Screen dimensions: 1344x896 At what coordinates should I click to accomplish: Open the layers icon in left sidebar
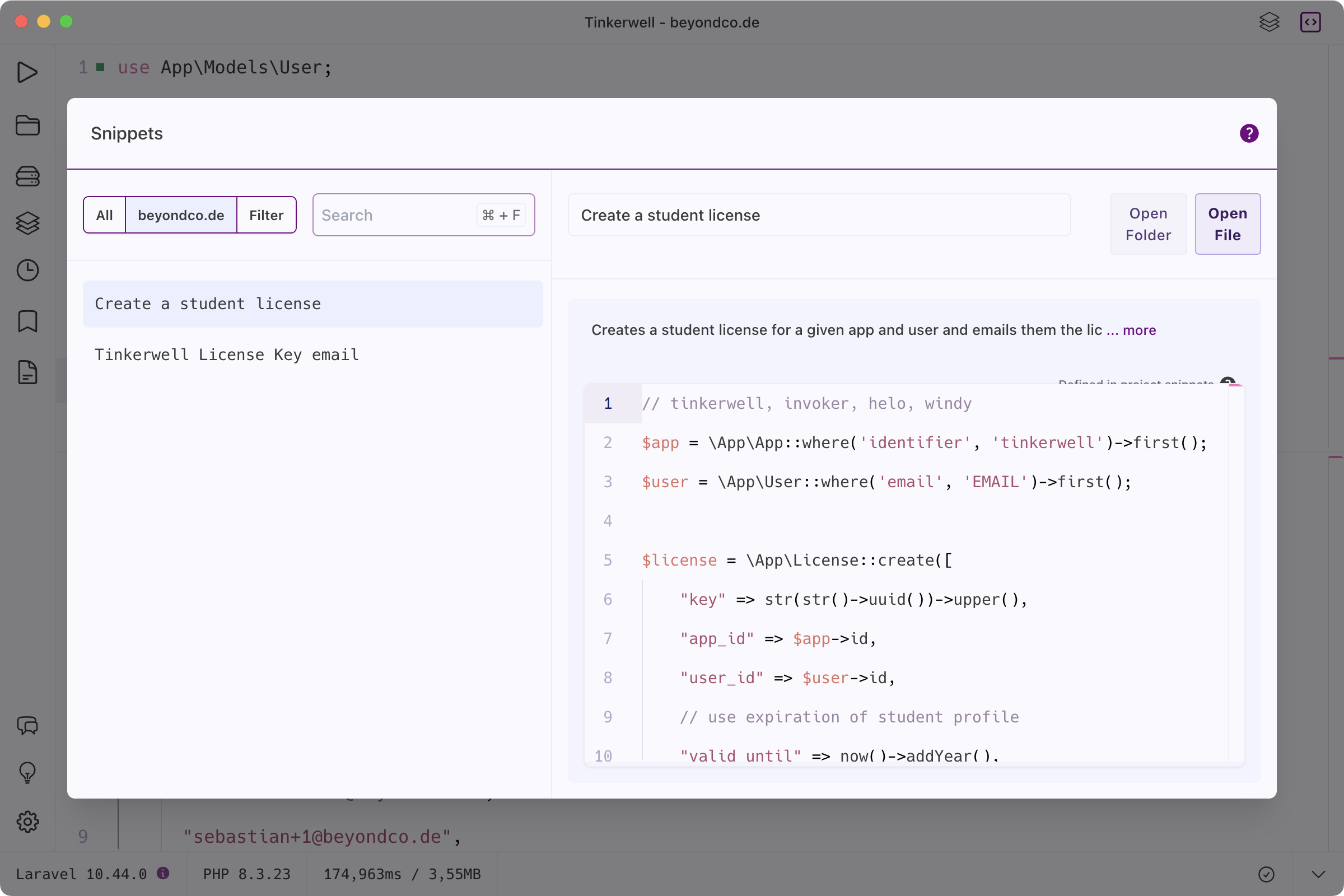[x=27, y=223]
